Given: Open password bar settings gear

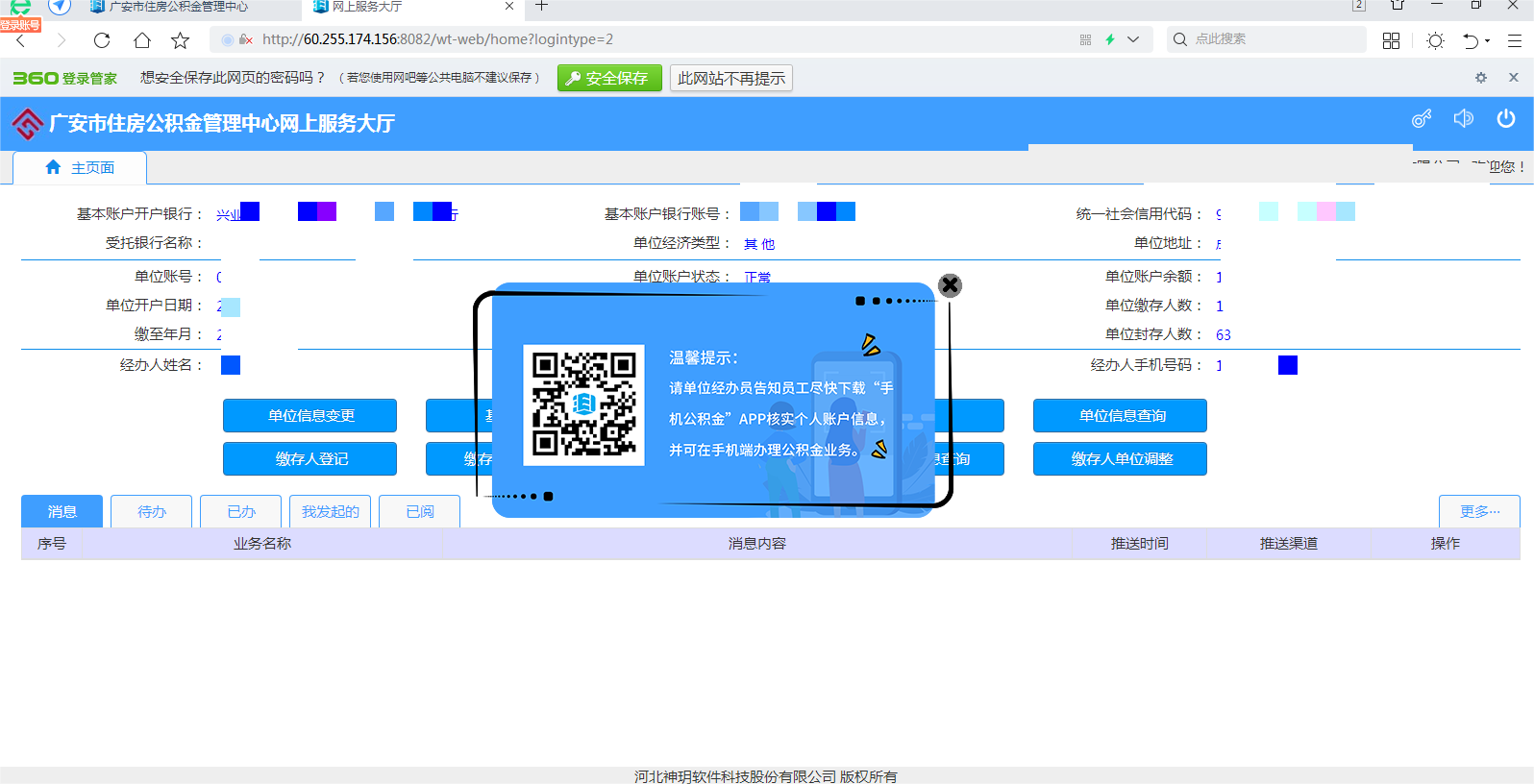Looking at the screenshot, I should coord(1481,78).
